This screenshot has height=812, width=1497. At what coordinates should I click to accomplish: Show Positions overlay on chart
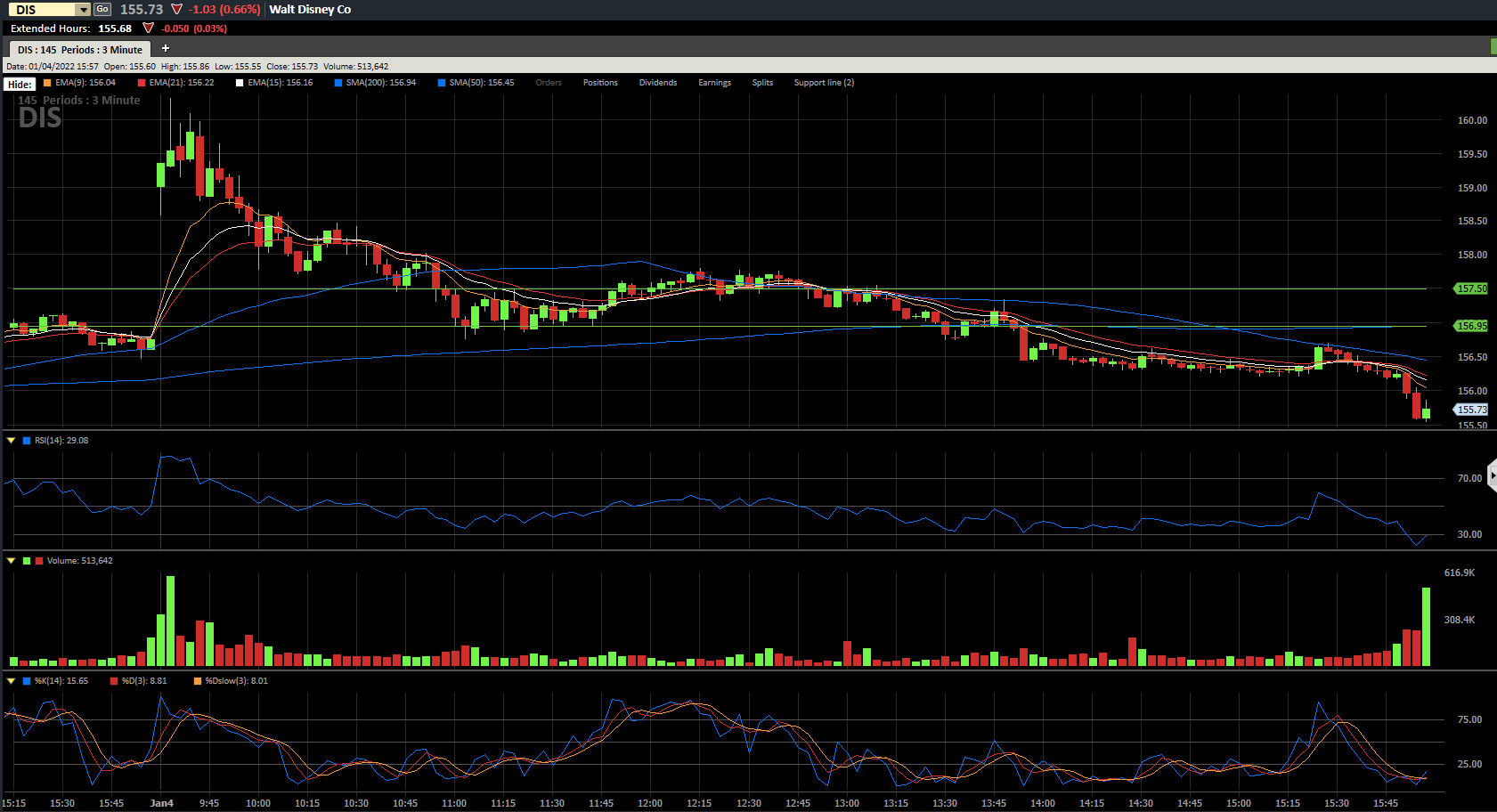600,83
